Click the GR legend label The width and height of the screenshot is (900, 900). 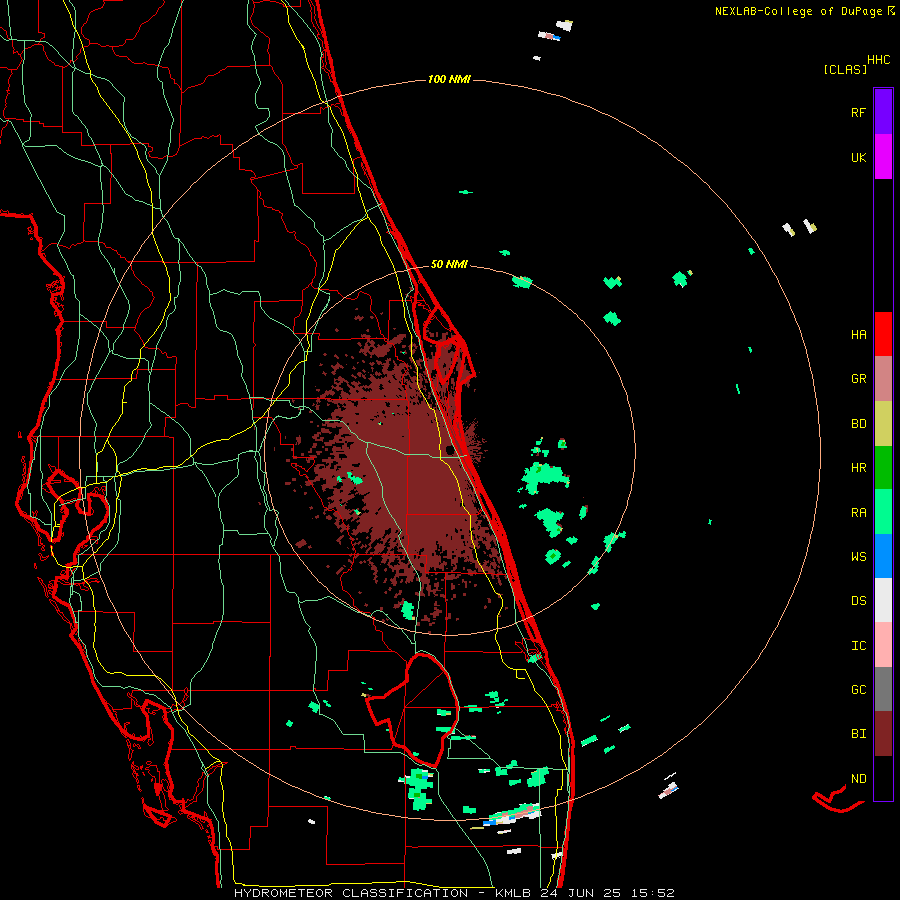coord(858,379)
